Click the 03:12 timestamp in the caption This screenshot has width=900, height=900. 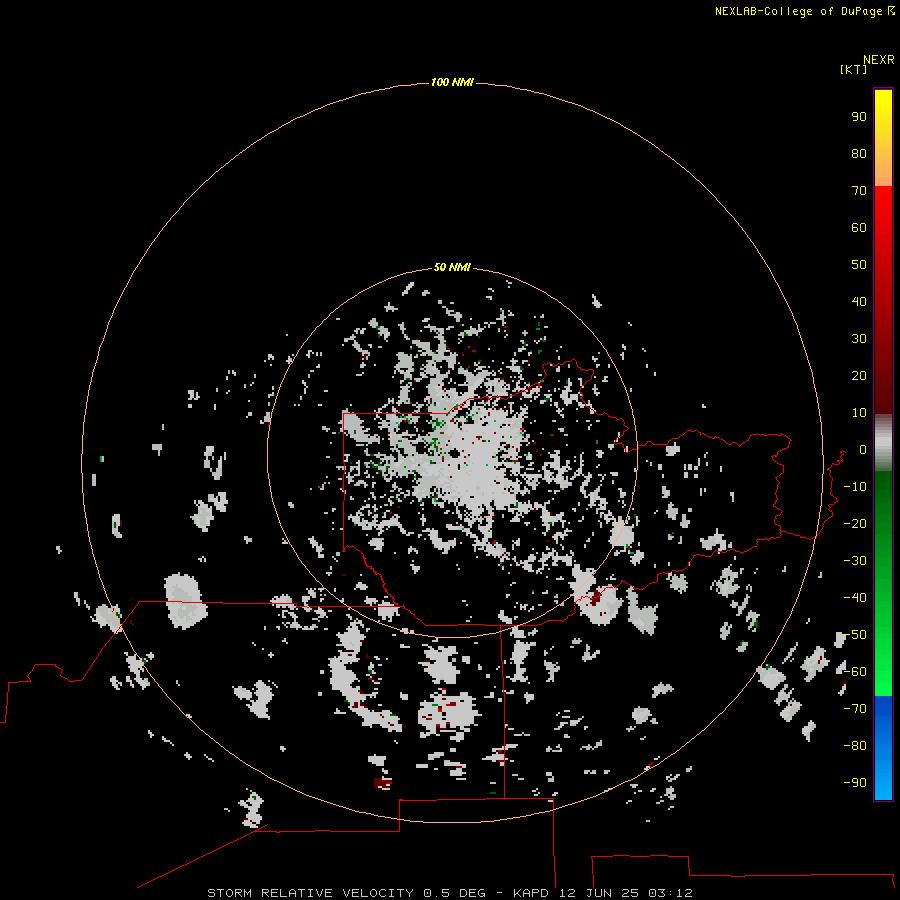670,893
